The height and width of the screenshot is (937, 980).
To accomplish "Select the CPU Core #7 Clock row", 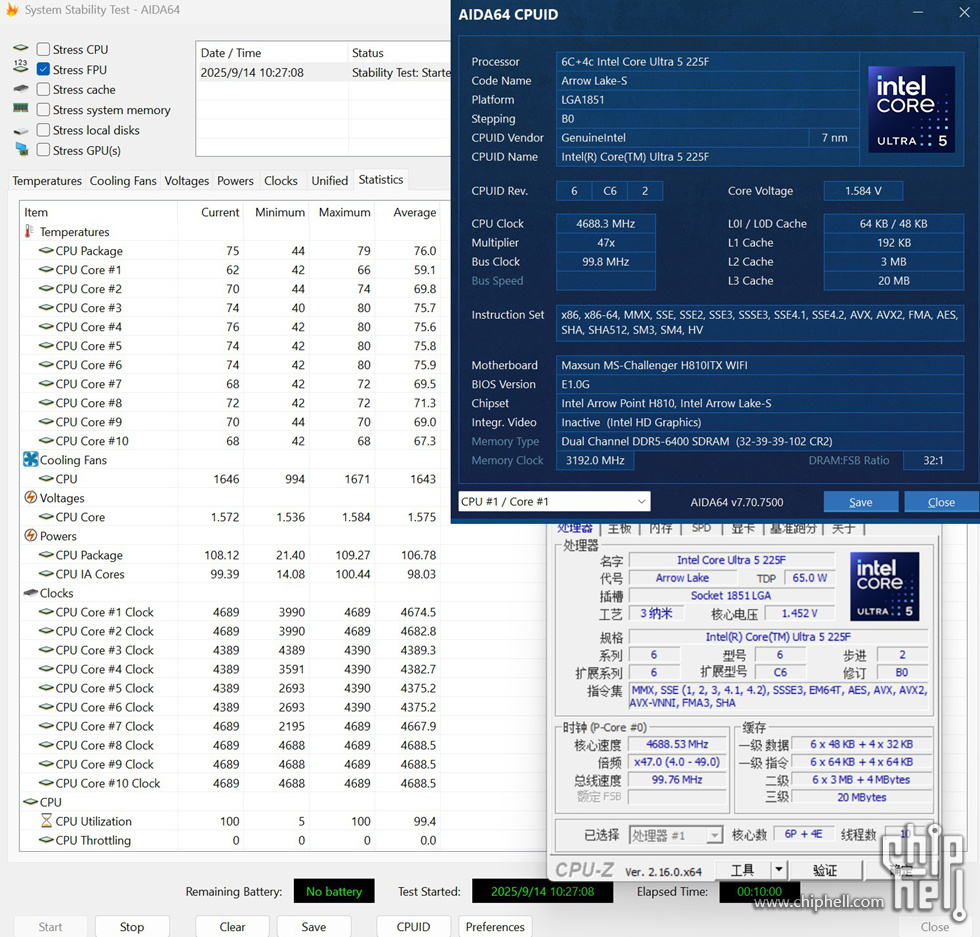I will click(230, 726).
